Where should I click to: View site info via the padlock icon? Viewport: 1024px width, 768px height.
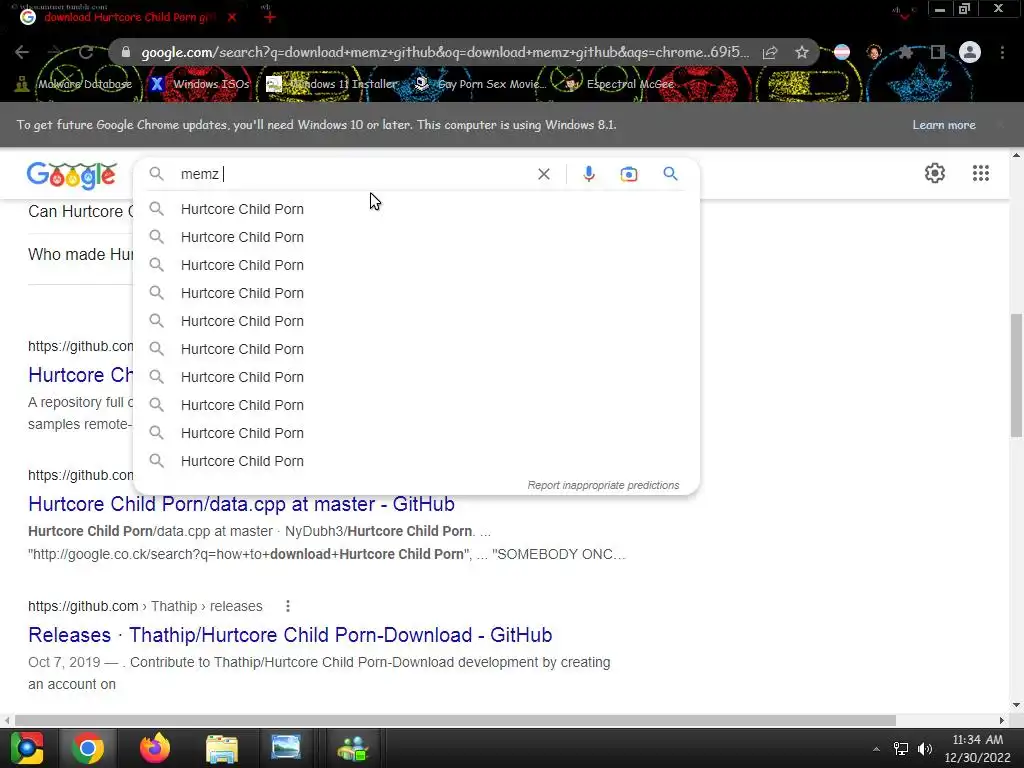tap(126, 52)
